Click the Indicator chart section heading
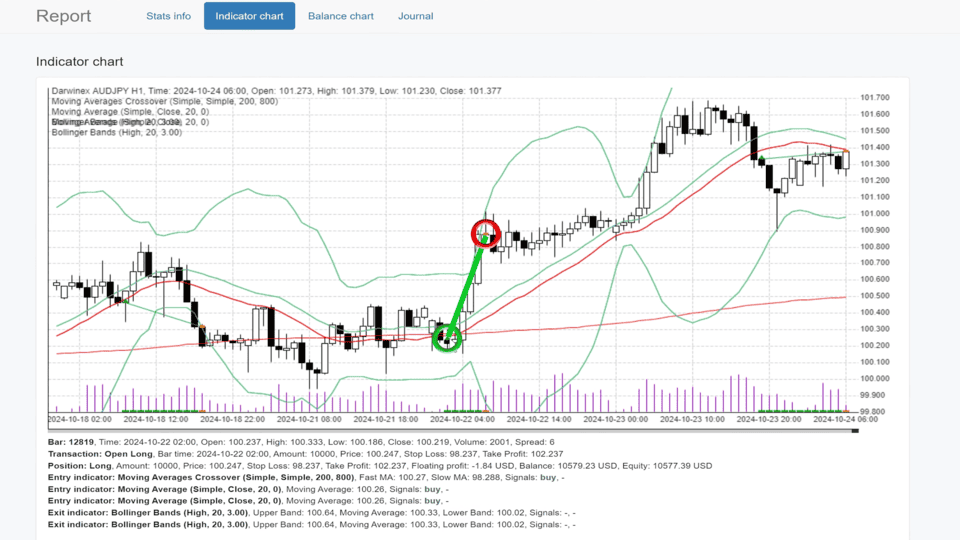 pos(79,62)
